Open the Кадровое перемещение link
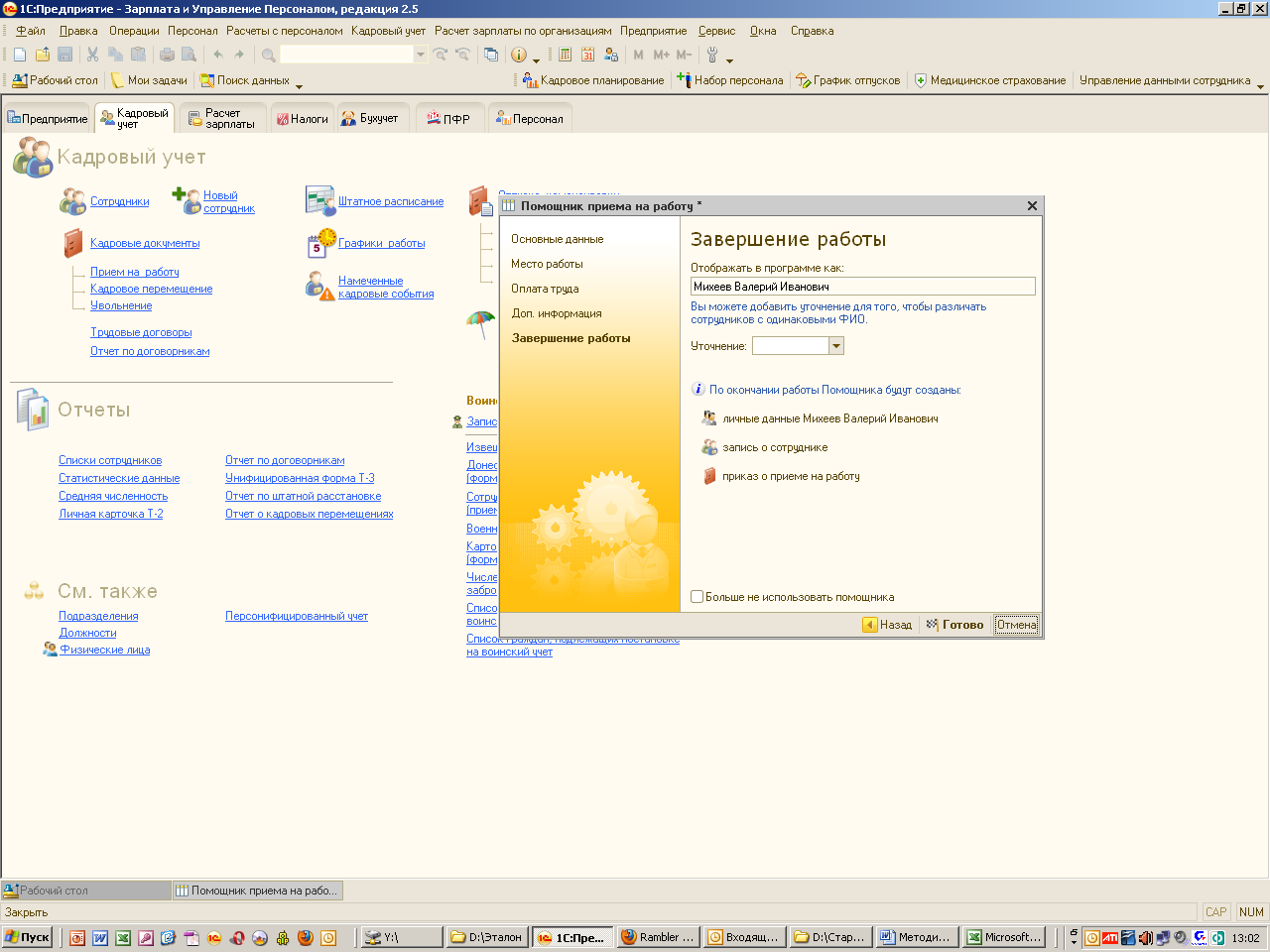Viewport: 1270px width, 952px height. pyautogui.click(x=151, y=289)
